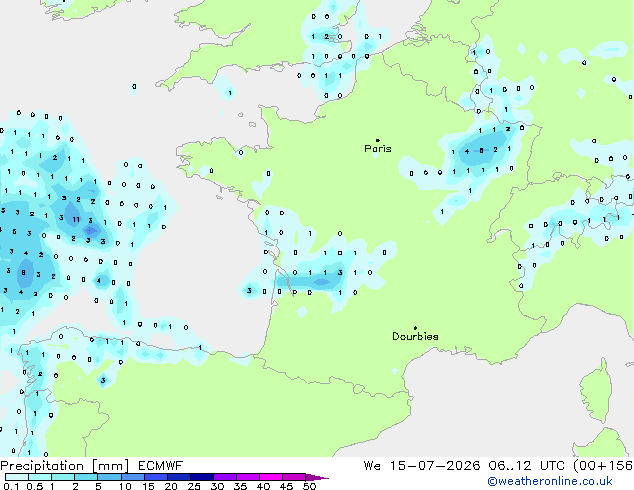Click the Dourbies location dot marker

click(415, 328)
